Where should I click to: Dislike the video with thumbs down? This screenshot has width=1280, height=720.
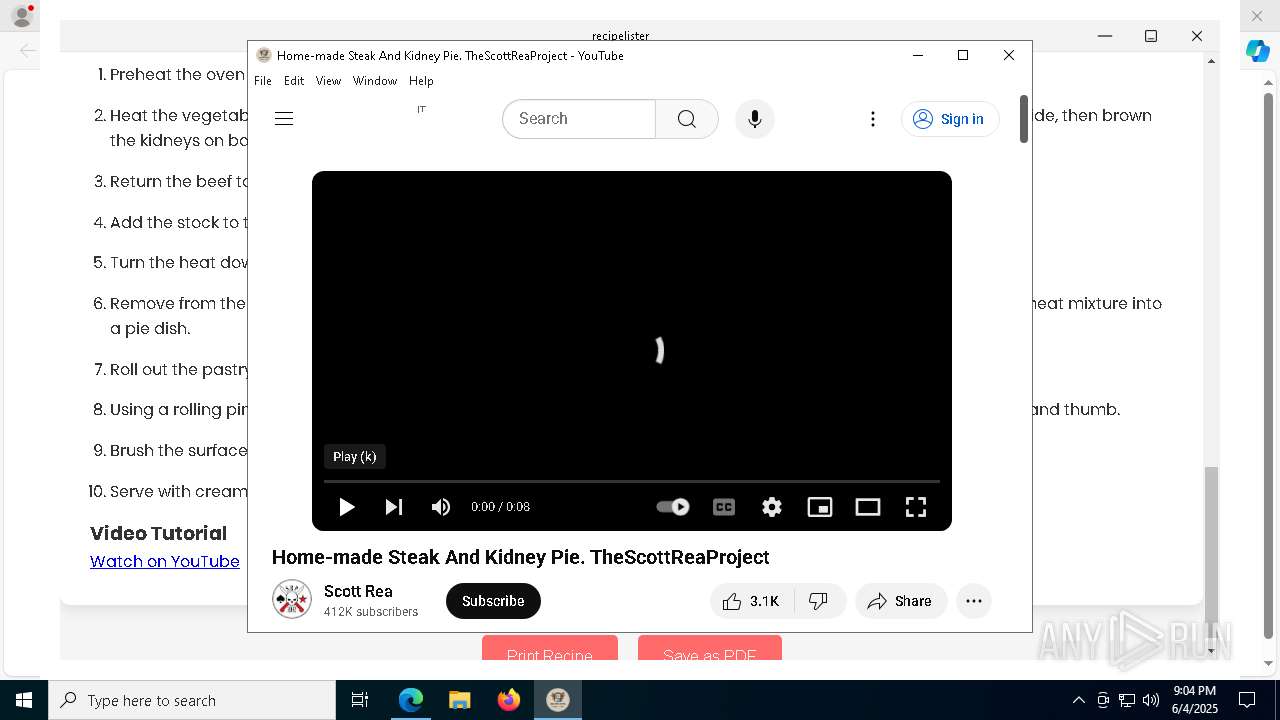(819, 601)
